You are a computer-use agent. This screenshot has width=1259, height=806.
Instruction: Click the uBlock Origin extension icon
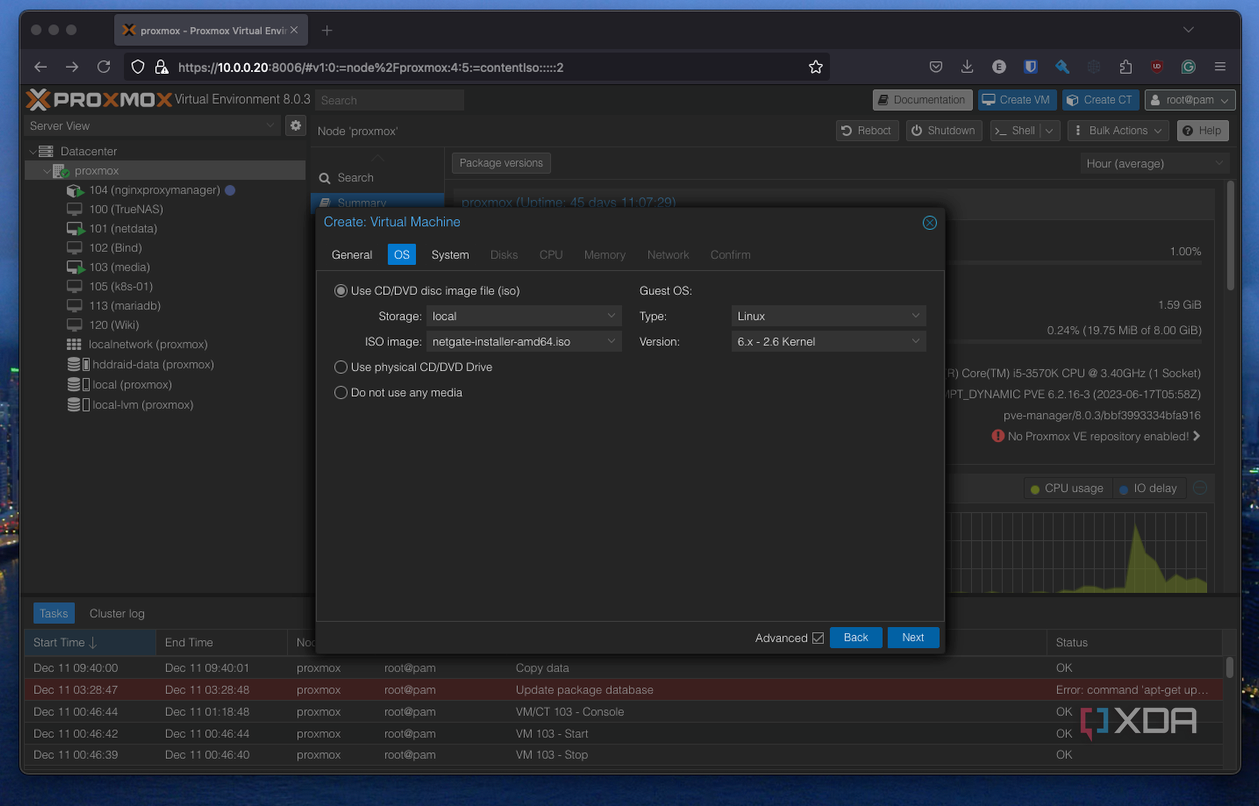coord(1157,67)
